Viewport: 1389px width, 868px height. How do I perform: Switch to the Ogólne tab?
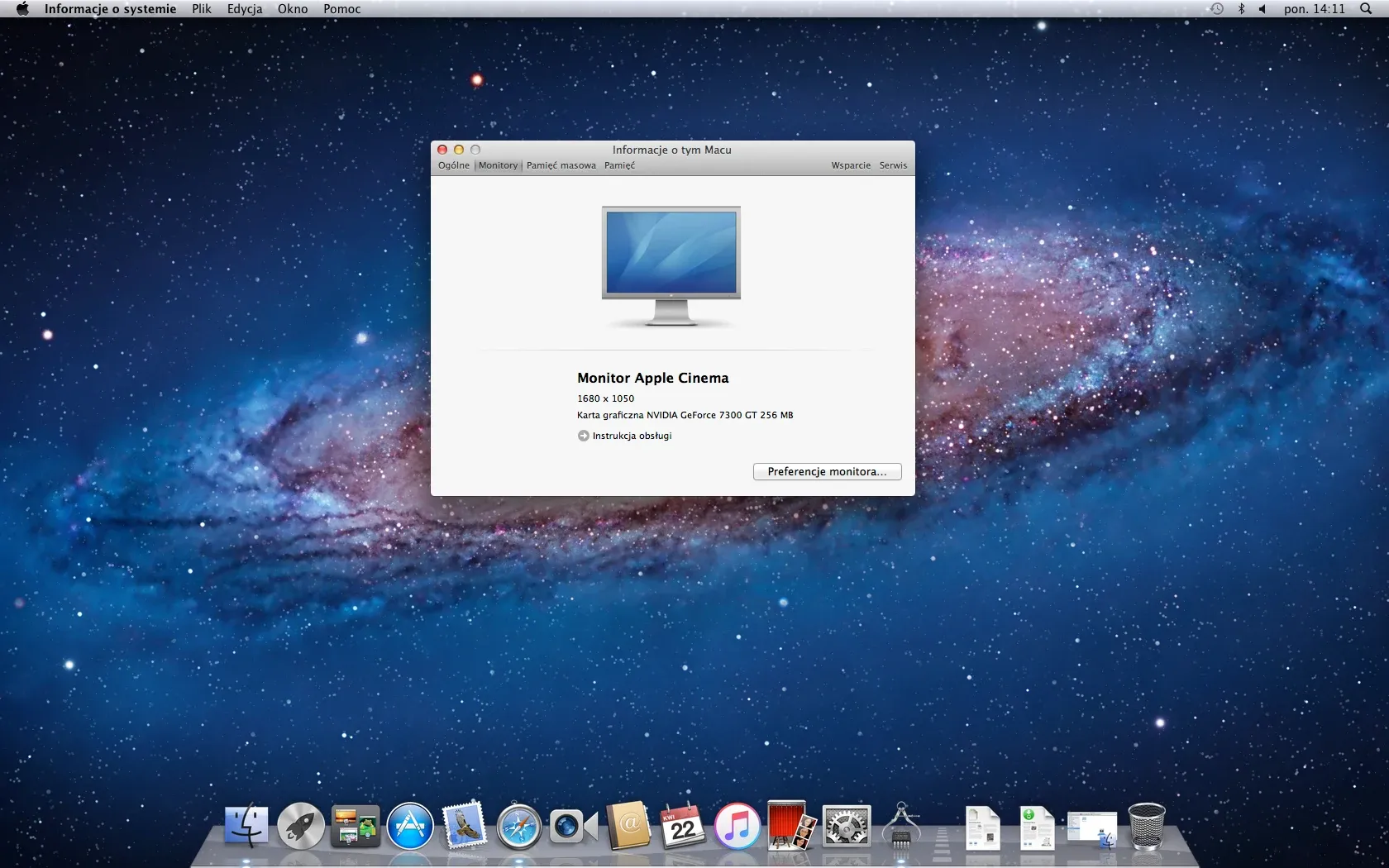pyautogui.click(x=454, y=165)
